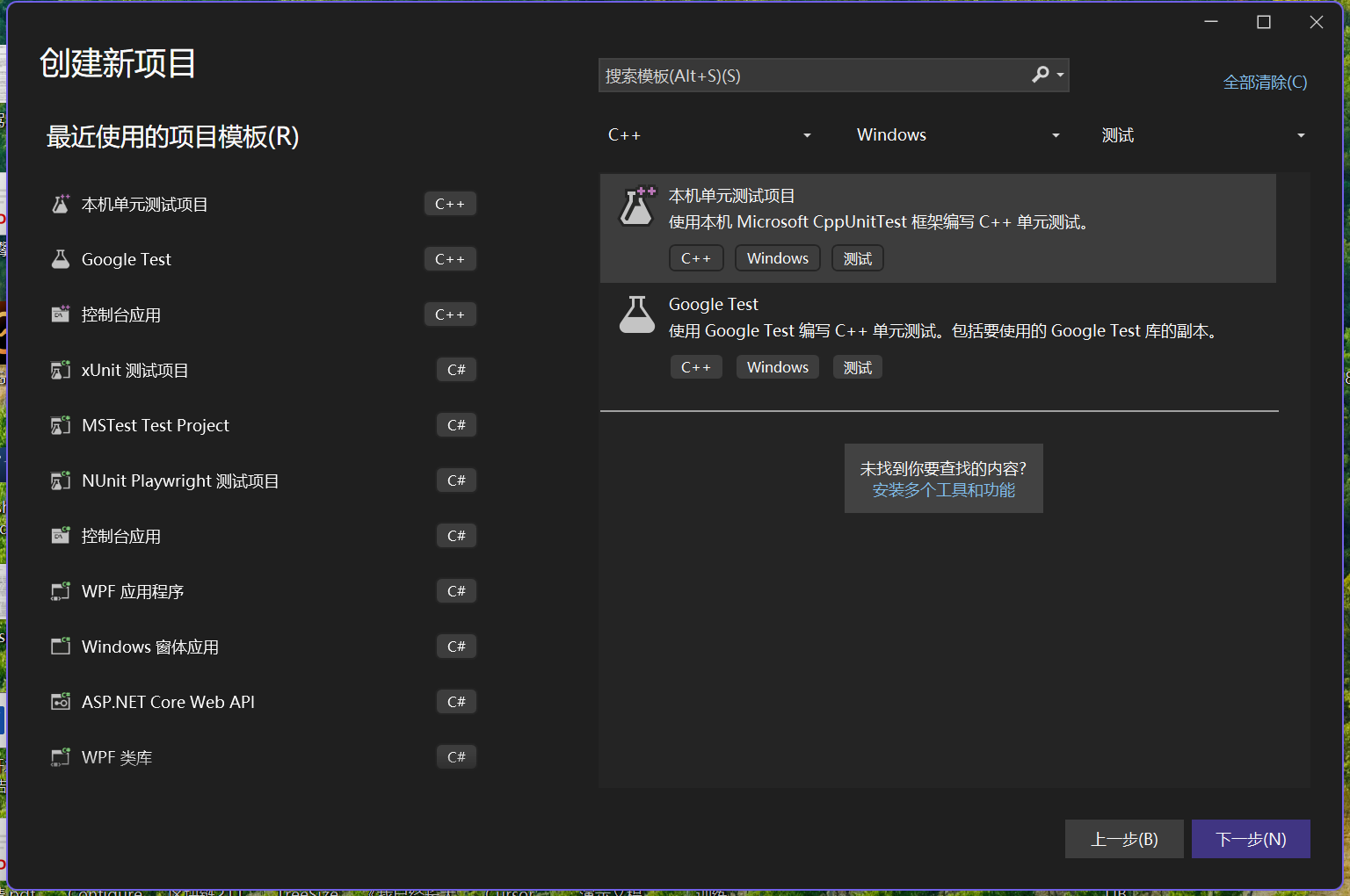Image resolution: width=1350 pixels, height=896 pixels.
Task: Click 测试 tag under 本机单元测试项目 result
Action: pyautogui.click(x=858, y=258)
